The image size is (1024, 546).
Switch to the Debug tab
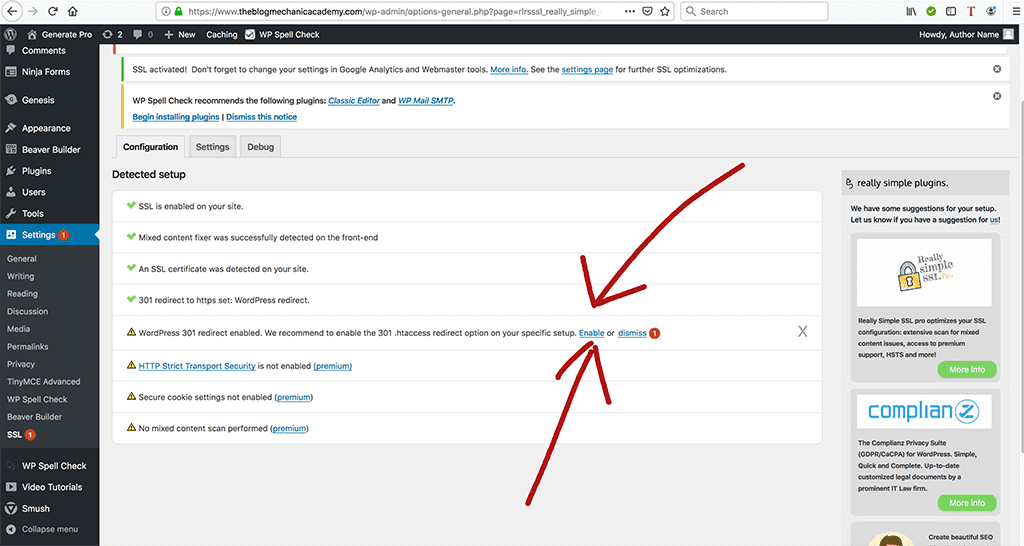point(260,147)
